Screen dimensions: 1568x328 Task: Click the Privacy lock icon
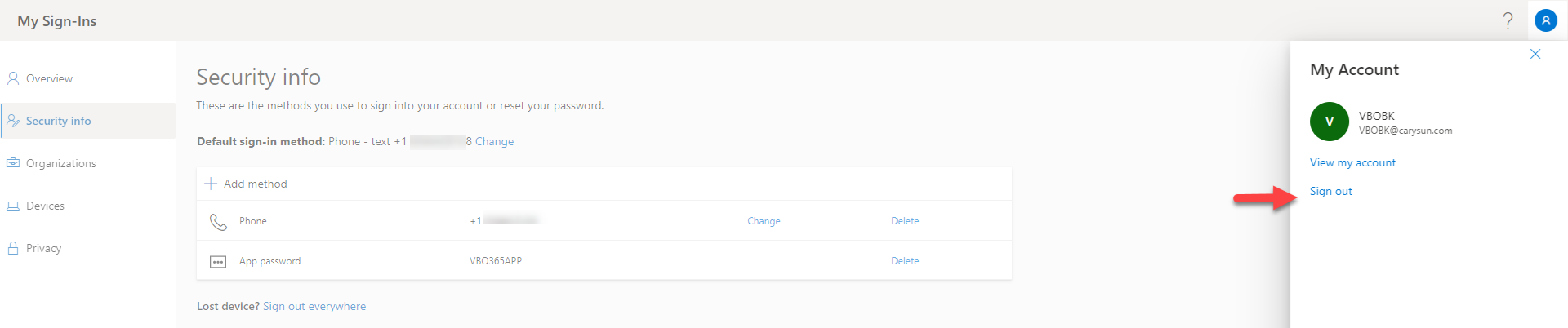point(13,248)
